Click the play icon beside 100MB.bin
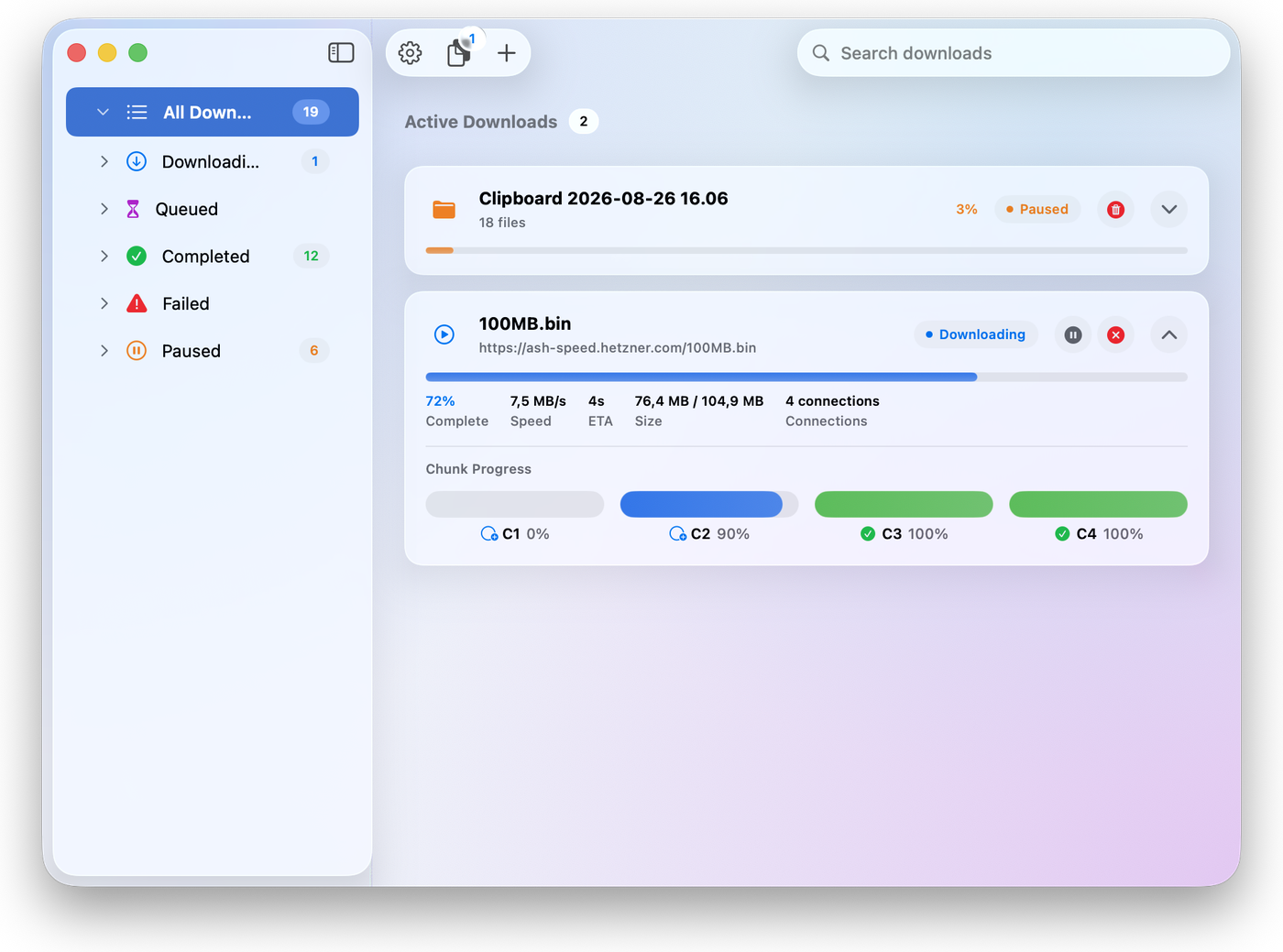This screenshot has width=1283, height=952. pos(444,334)
